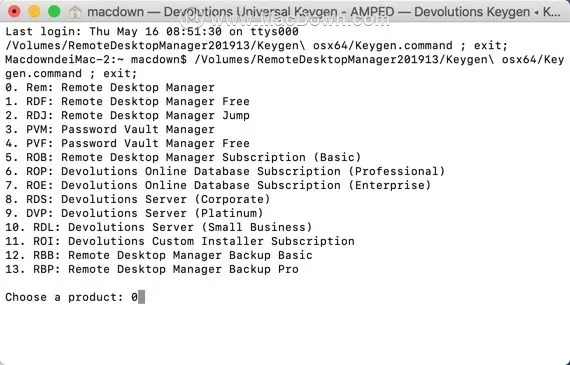Click the ROI Custom Installer Subscription line
The width and height of the screenshot is (570, 365).
click(180, 241)
